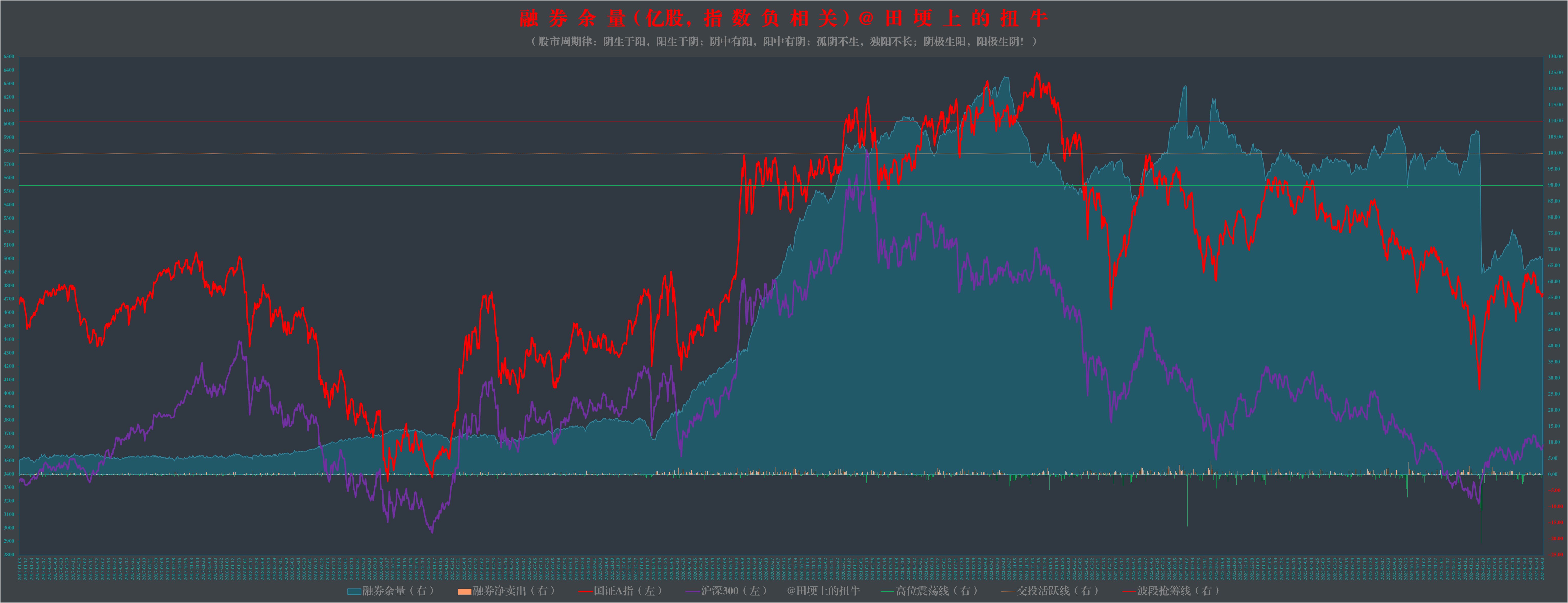Click the 融券净卖出 orange legend swatch
This screenshot has height=603, width=1568.
(465, 592)
